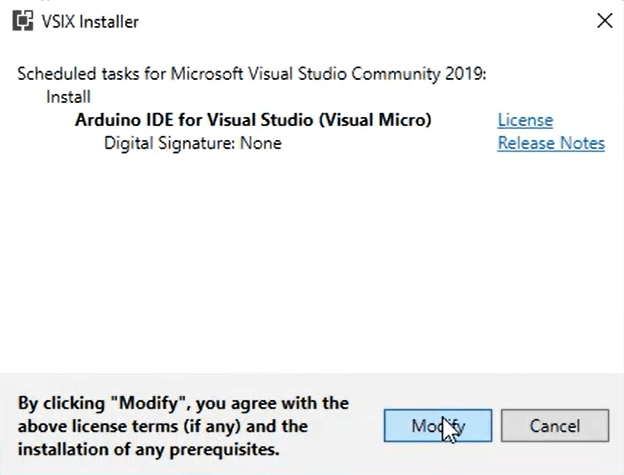Viewport: 624px width, 475px height.
Task: Click the VSIX Installer window title text
Action: (90, 21)
